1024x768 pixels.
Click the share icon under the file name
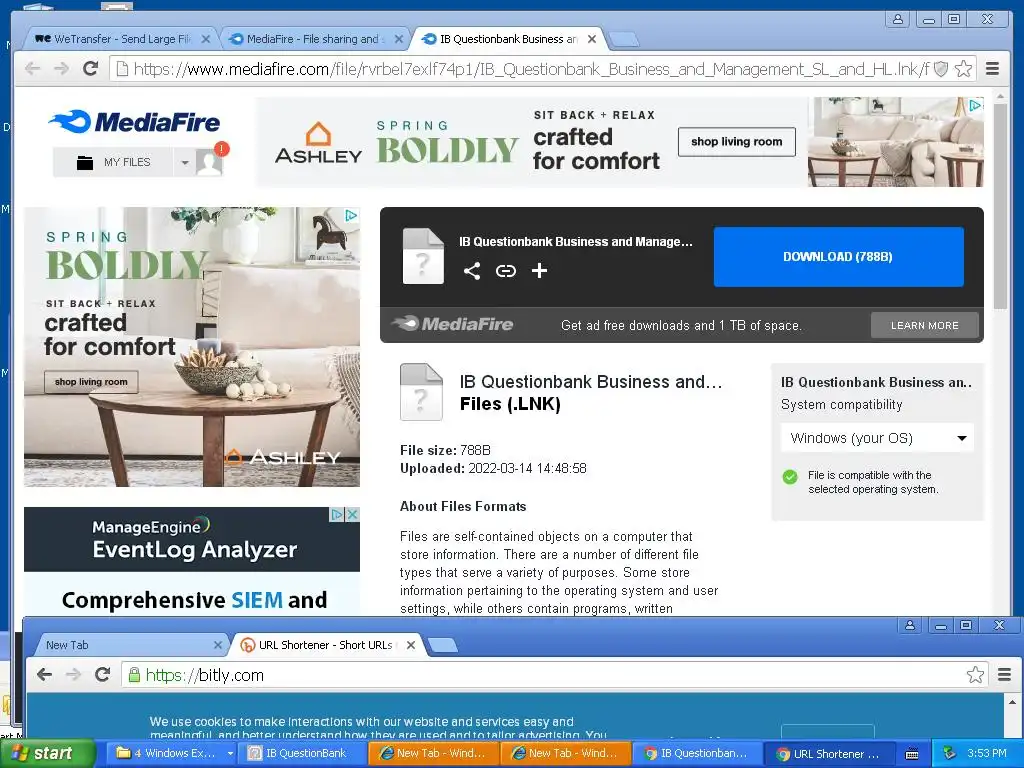[x=472, y=270]
